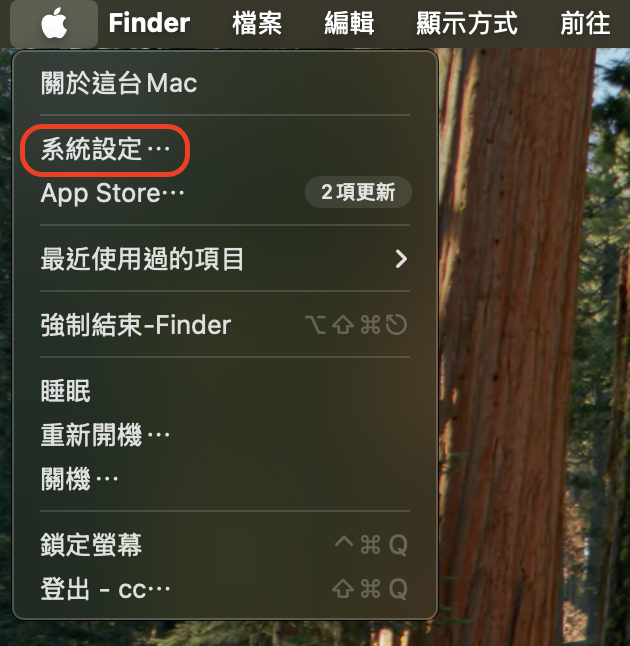Open the 檔案 menu
This screenshot has width=630, height=646.
pyautogui.click(x=257, y=23)
